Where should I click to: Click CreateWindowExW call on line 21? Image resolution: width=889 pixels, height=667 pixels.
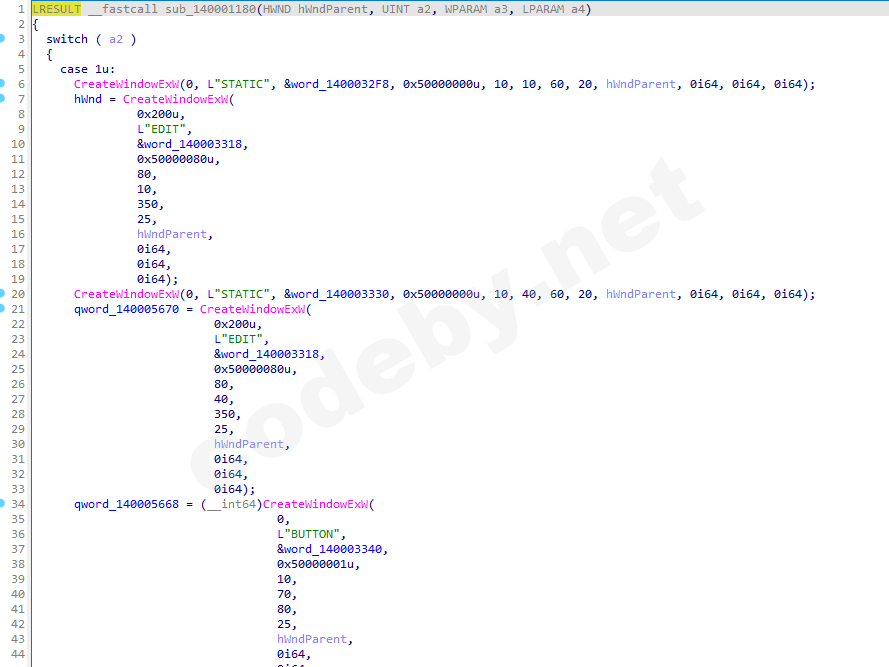pos(252,309)
